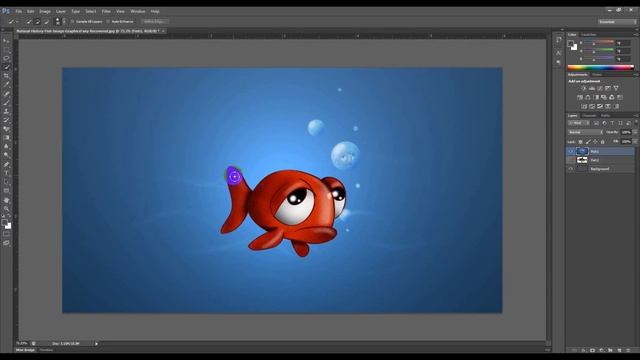Click the zoom percentage field in status bar

pyautogui.click(x=22, y=344)
